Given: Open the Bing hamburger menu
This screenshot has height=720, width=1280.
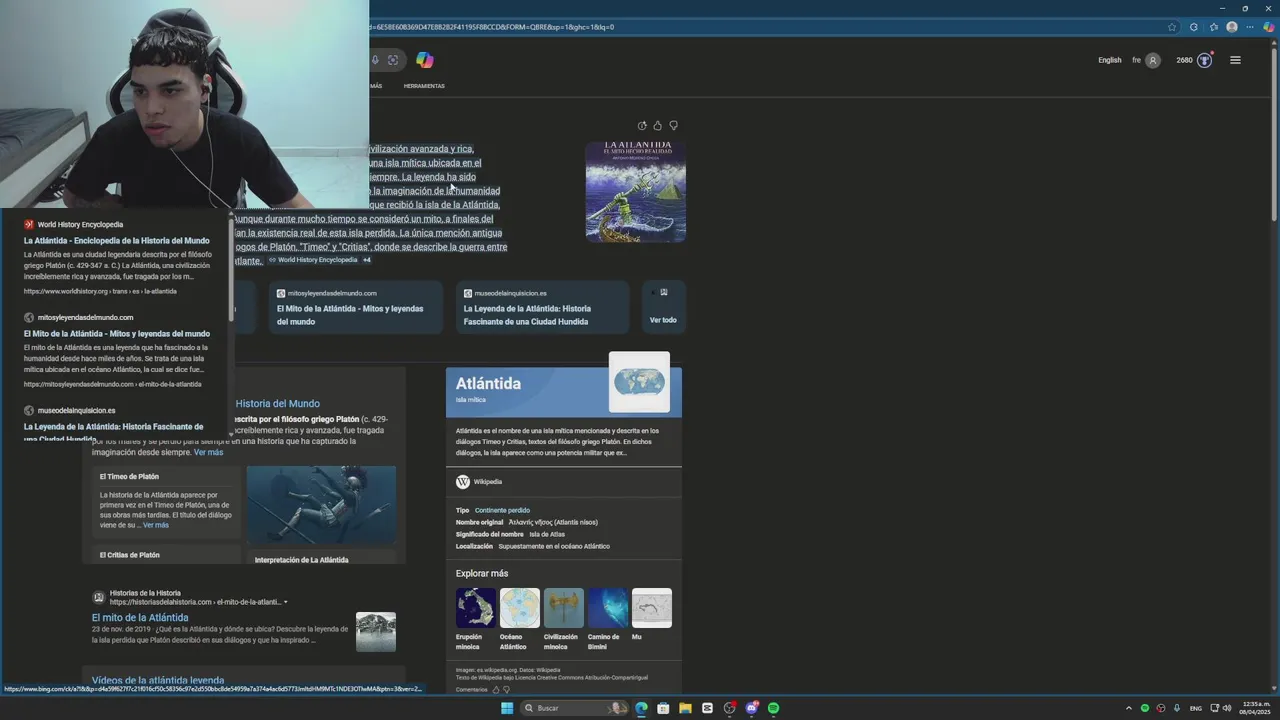Looking at the screenshot, I should [1235, 60].
